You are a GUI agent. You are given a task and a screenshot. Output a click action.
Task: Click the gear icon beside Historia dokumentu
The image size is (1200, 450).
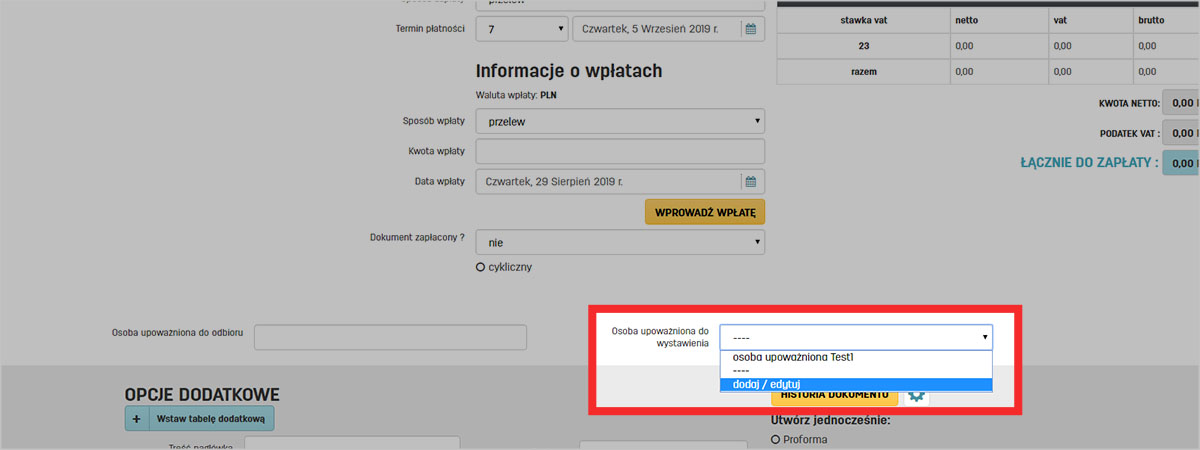tap(916, 395)
